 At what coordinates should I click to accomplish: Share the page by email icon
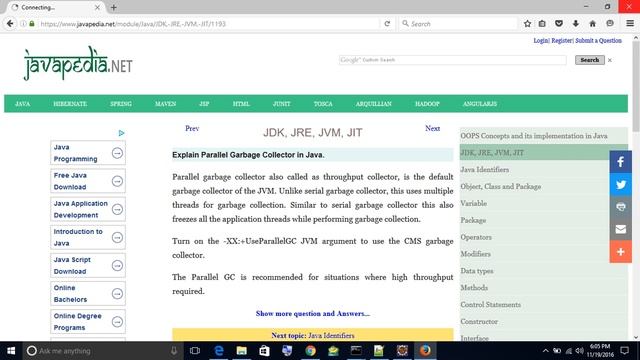[620, 229]
